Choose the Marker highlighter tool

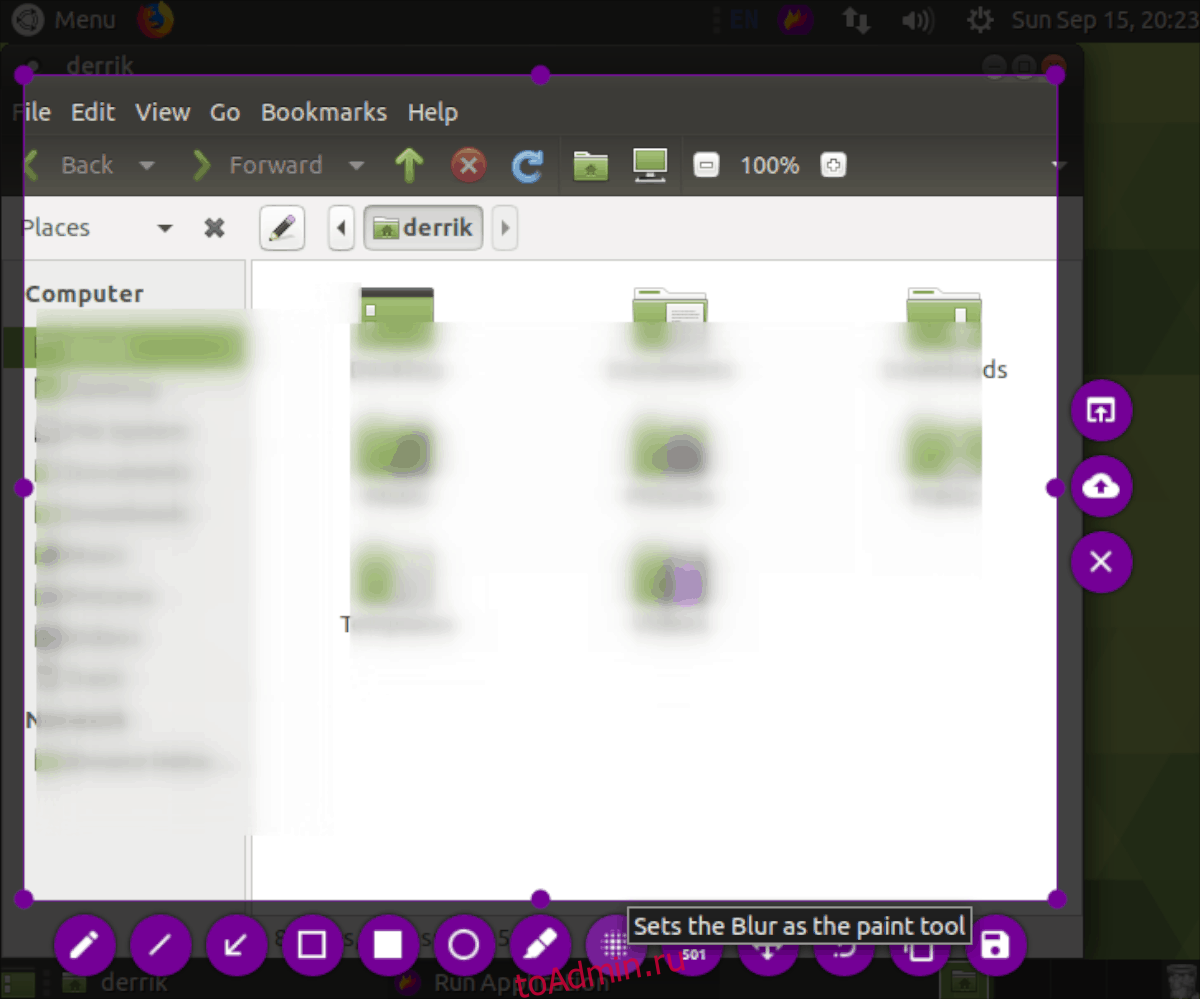pyautogui.click(x=540, y=945)
